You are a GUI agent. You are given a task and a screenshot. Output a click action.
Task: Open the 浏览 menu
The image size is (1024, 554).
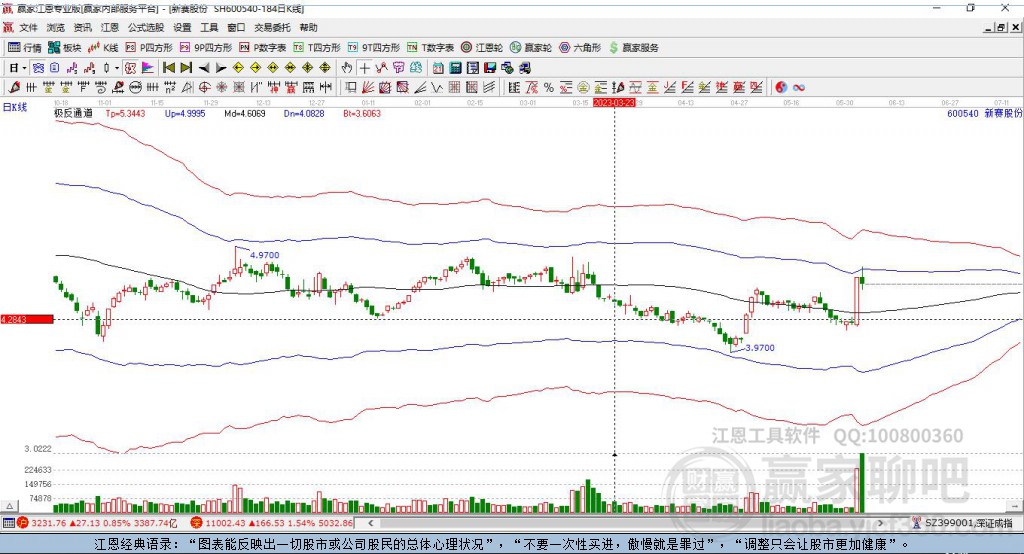[56, 27]
